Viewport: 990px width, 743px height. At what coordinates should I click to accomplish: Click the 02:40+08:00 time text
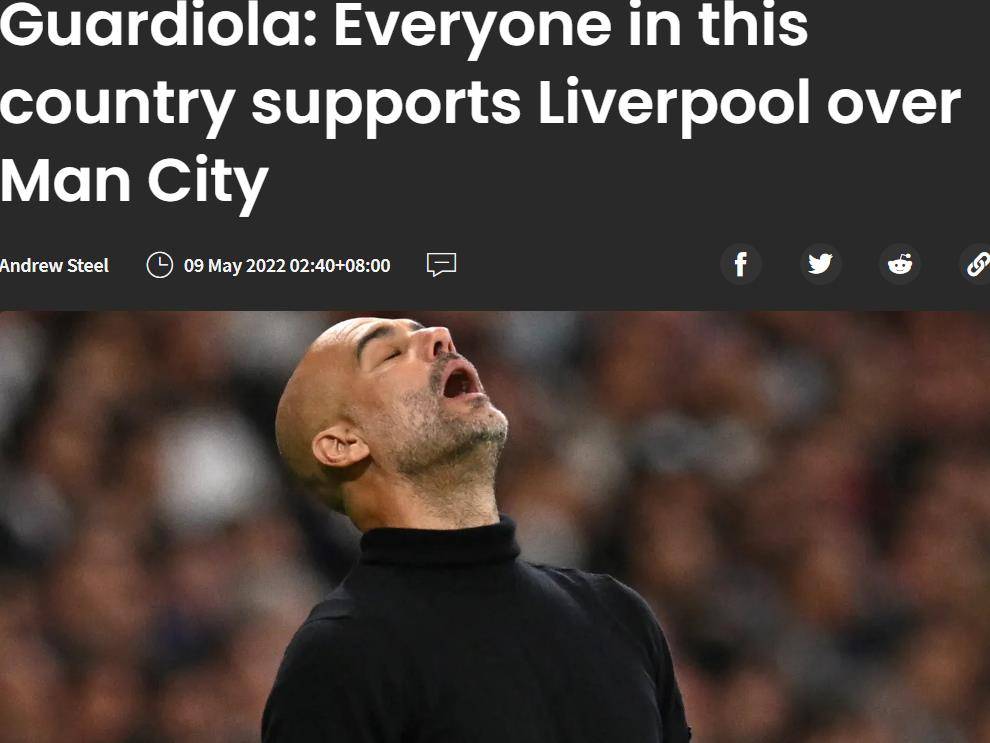coord(340,265)
